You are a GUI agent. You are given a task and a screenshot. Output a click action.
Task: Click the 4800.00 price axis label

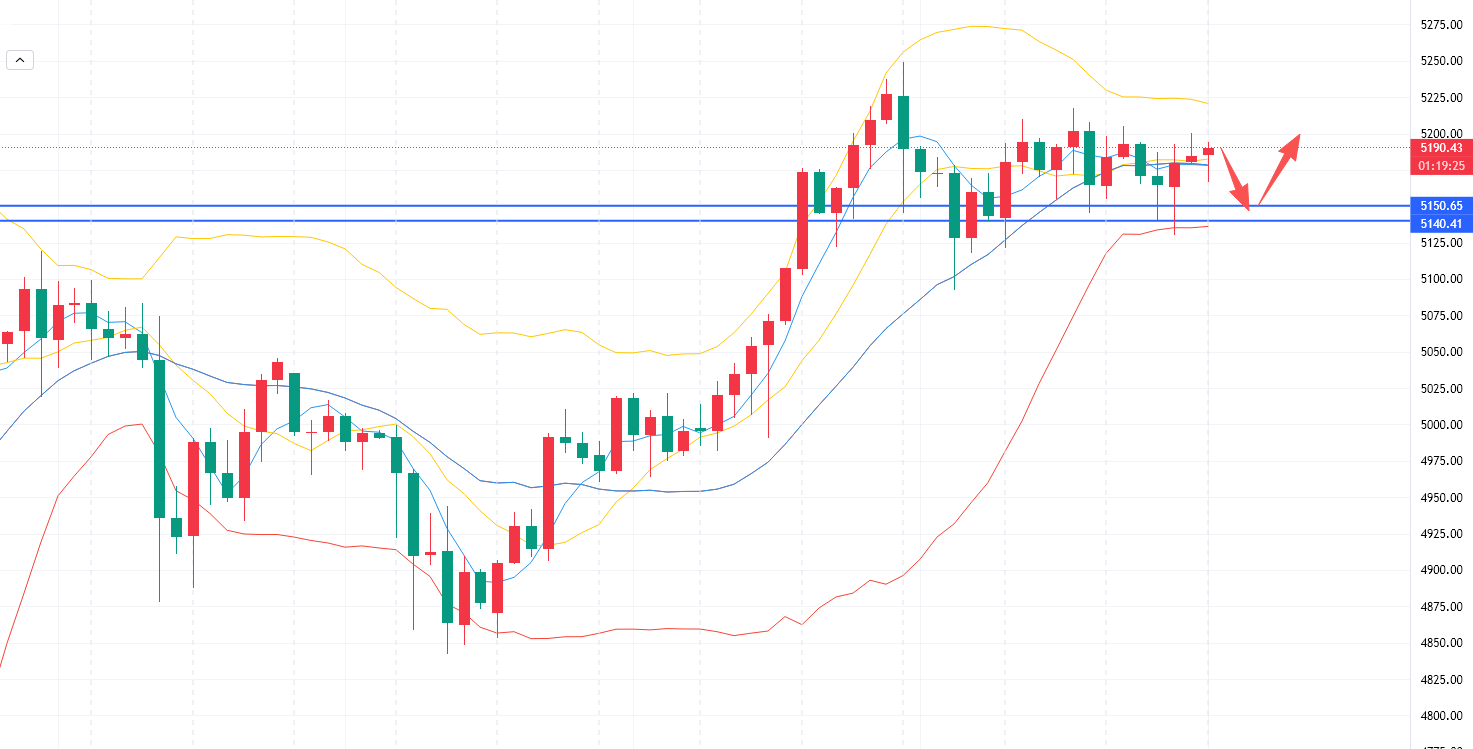tap(1441, 716)
